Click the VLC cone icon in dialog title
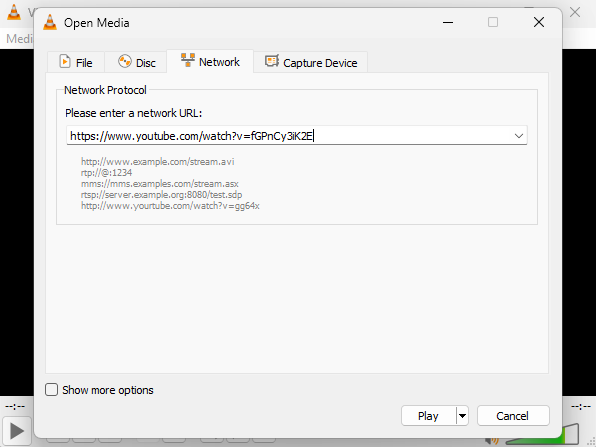596x447 pixels. coord(50,22)
